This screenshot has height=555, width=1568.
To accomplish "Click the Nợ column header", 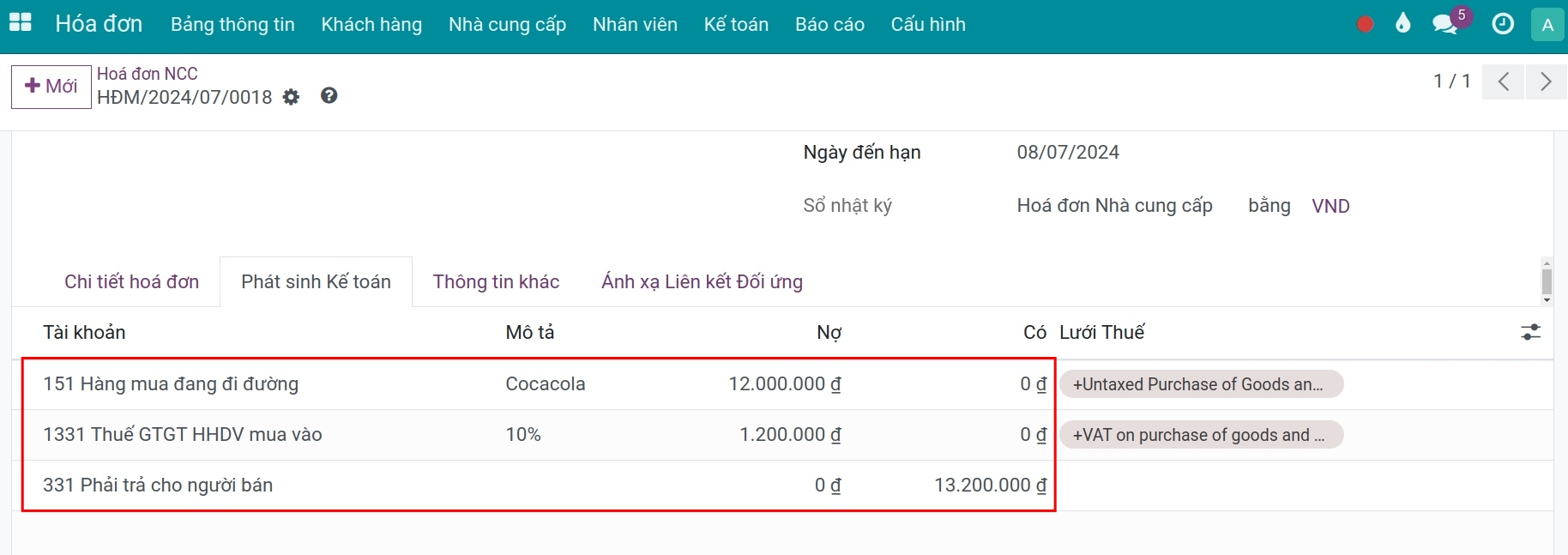I will (x=829, y=332).
